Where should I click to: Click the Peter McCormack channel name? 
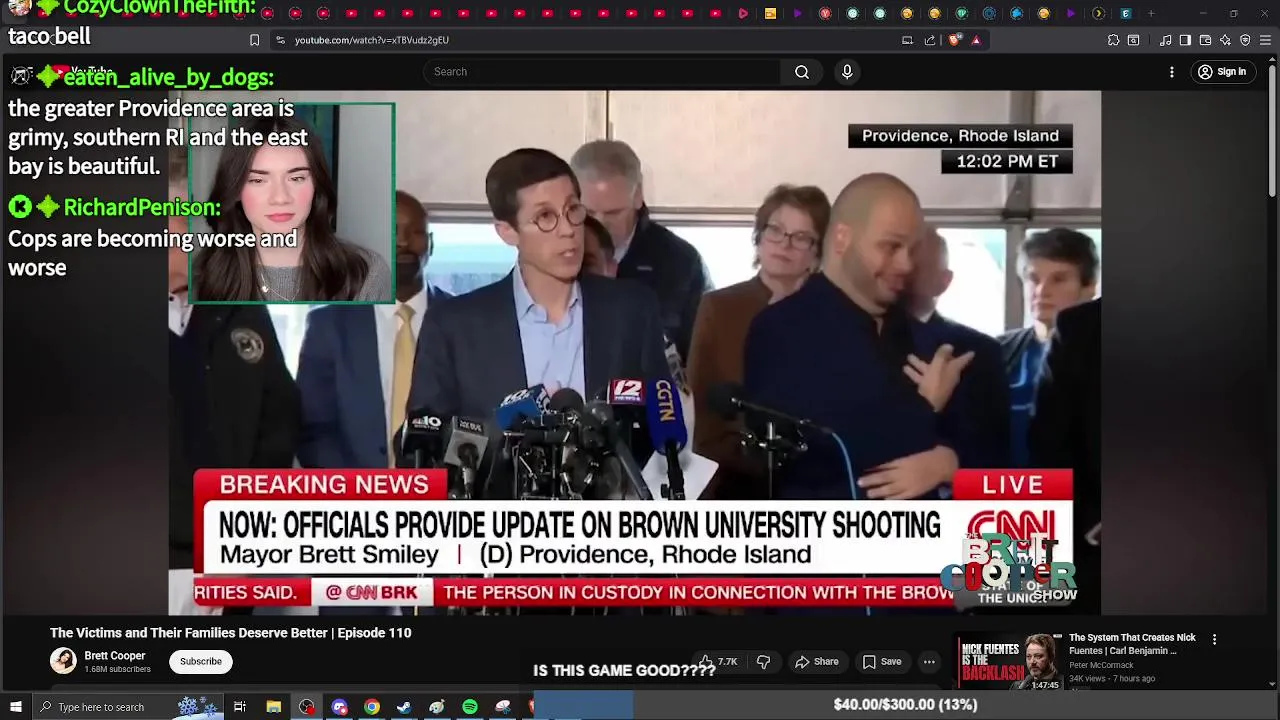pyautogui.click(x=1101, y=666)
